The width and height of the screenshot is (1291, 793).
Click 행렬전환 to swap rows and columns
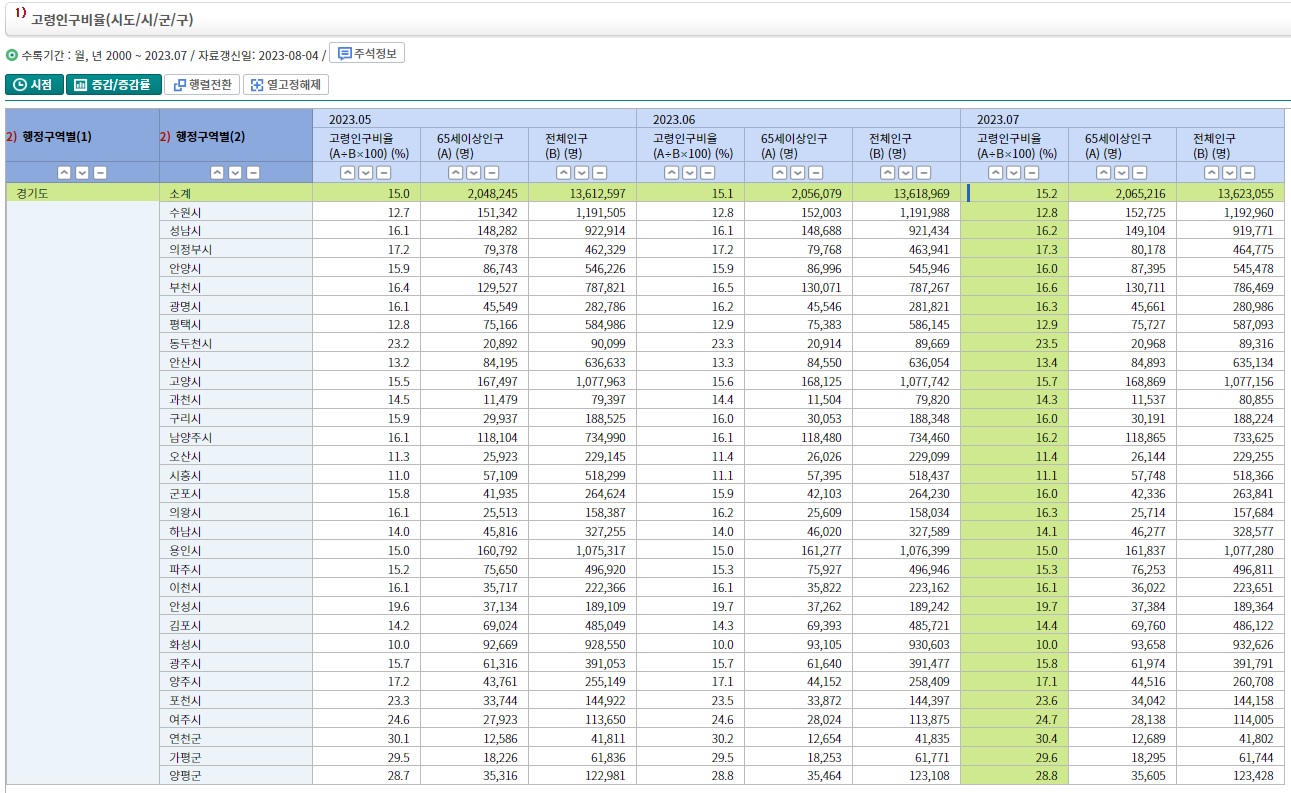point(202,85)
